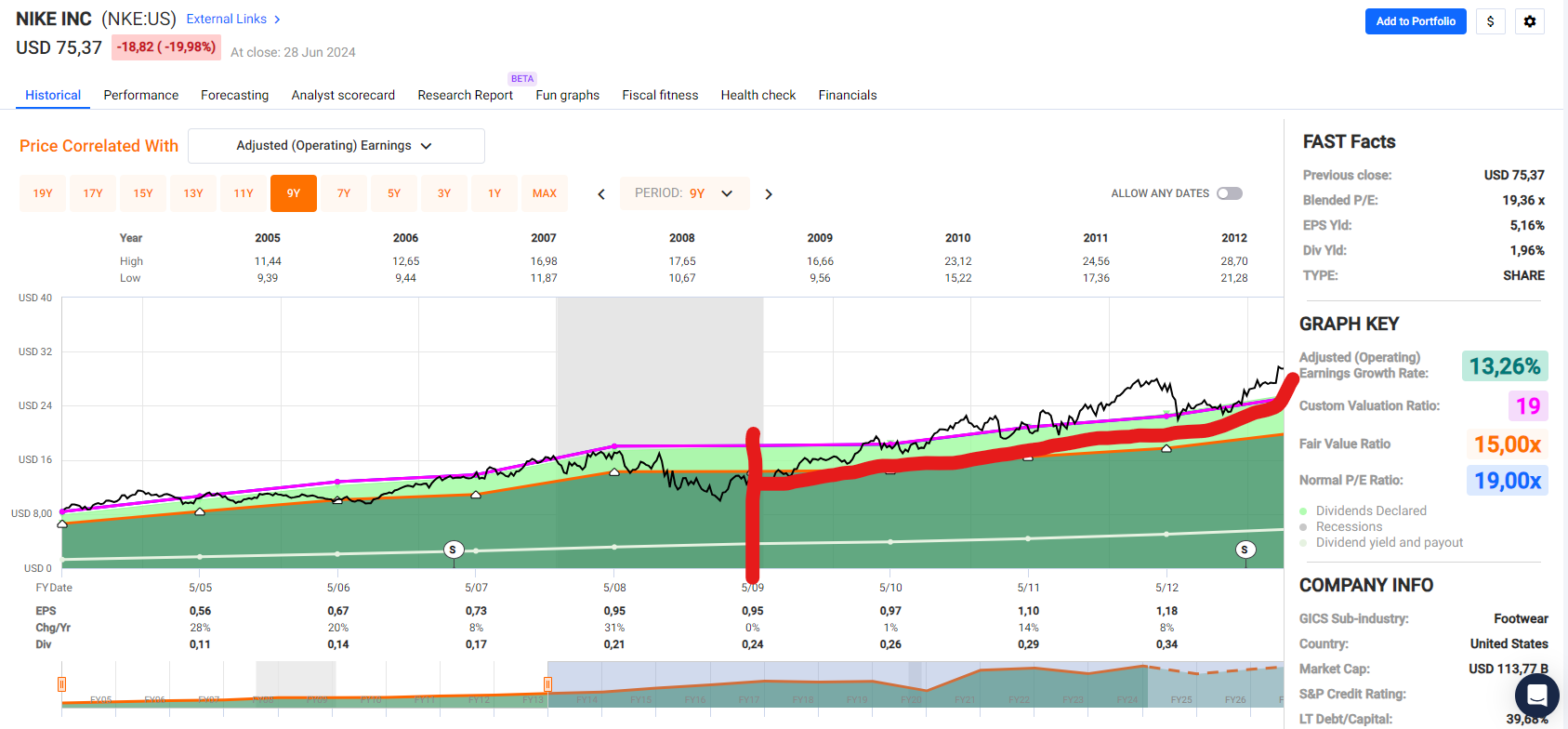Select the 1Y time range

[494, 193]
